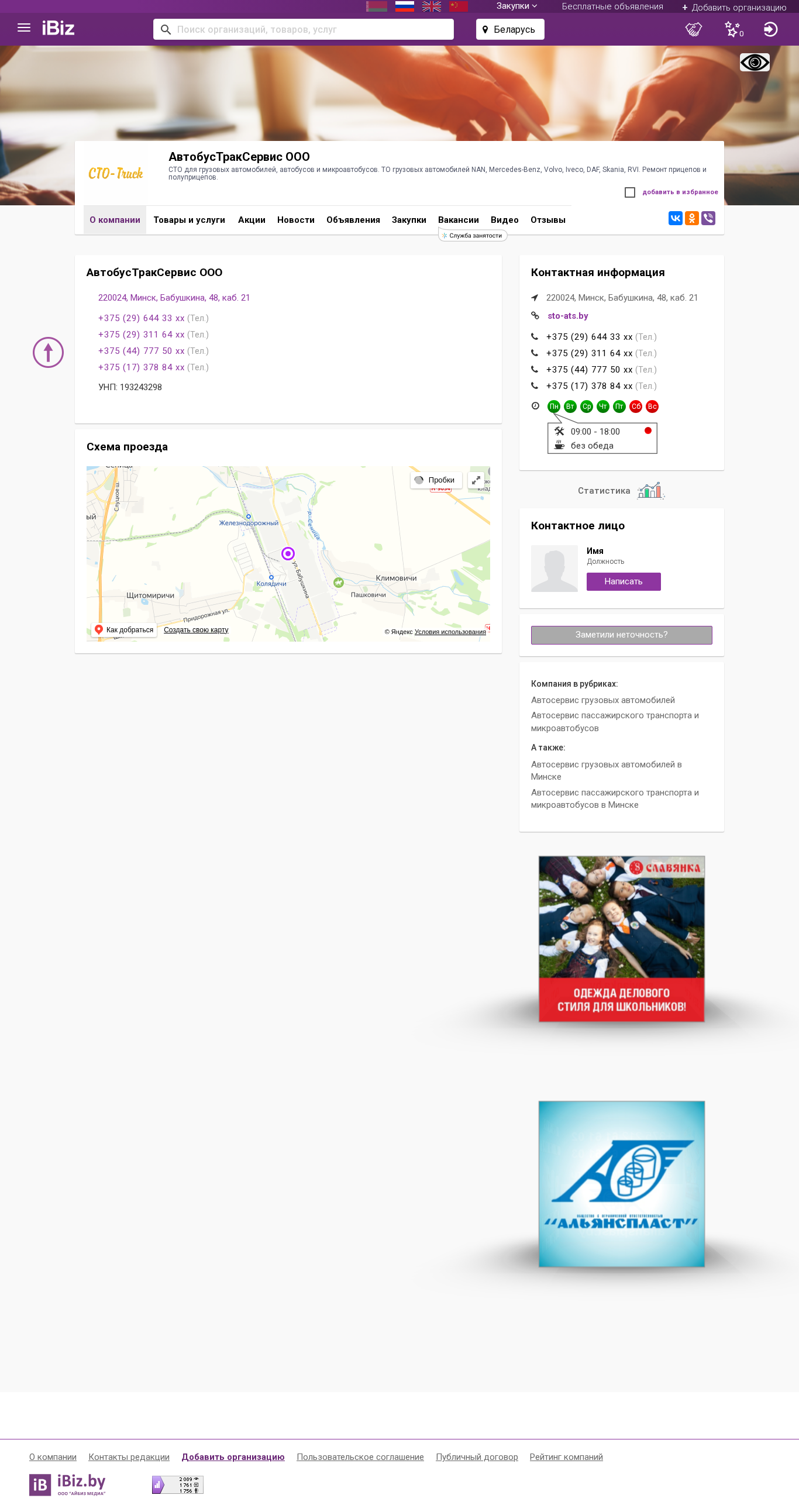Open the hamburger menu next to iBiz logo
799x1512 pixels.
point(24,28)
